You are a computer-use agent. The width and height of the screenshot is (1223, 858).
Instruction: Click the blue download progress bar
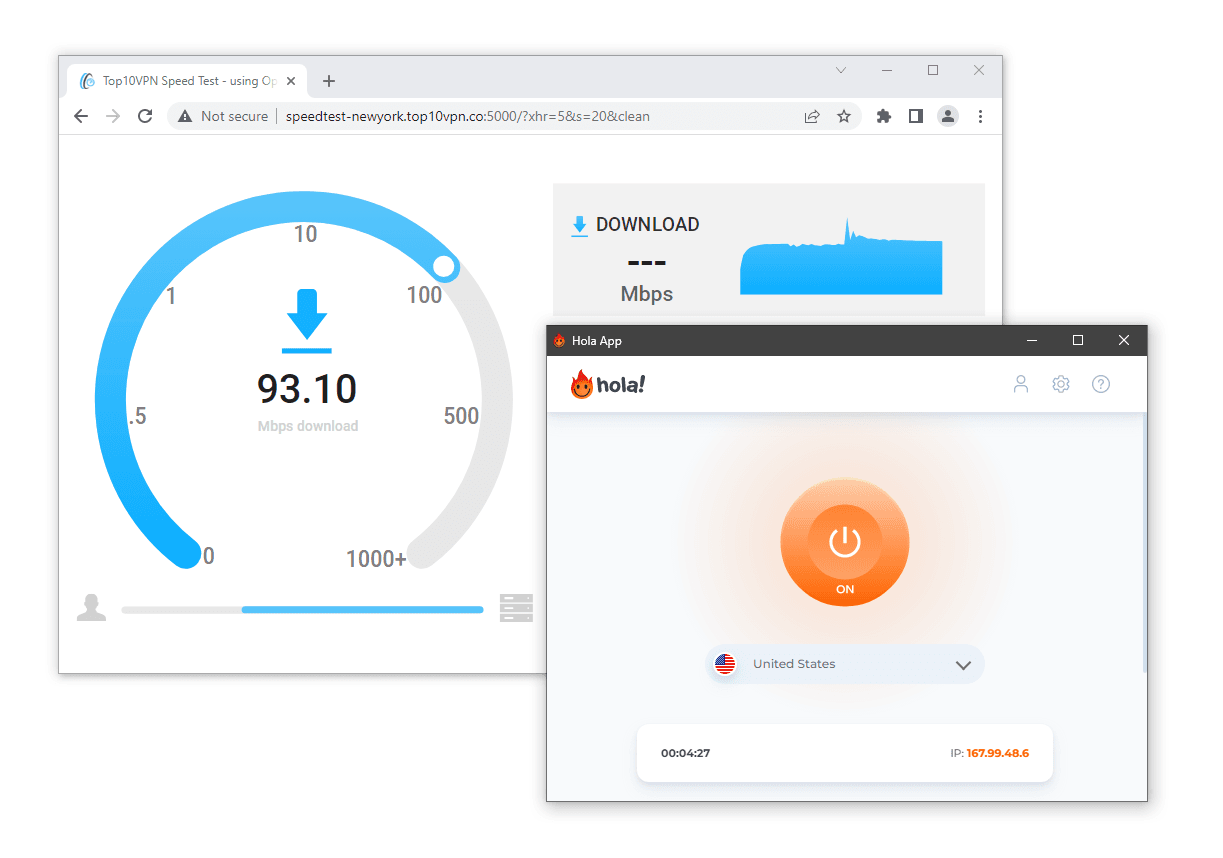pyautogui.click(x=360, y=609)
